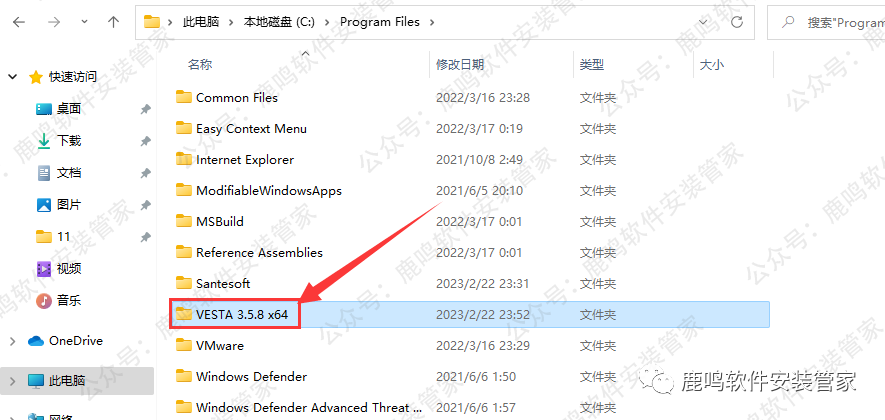Viewport: 885px width, 420px height.
Task: Open the Pictures (图片) quick access item
Action: point(69,205)
